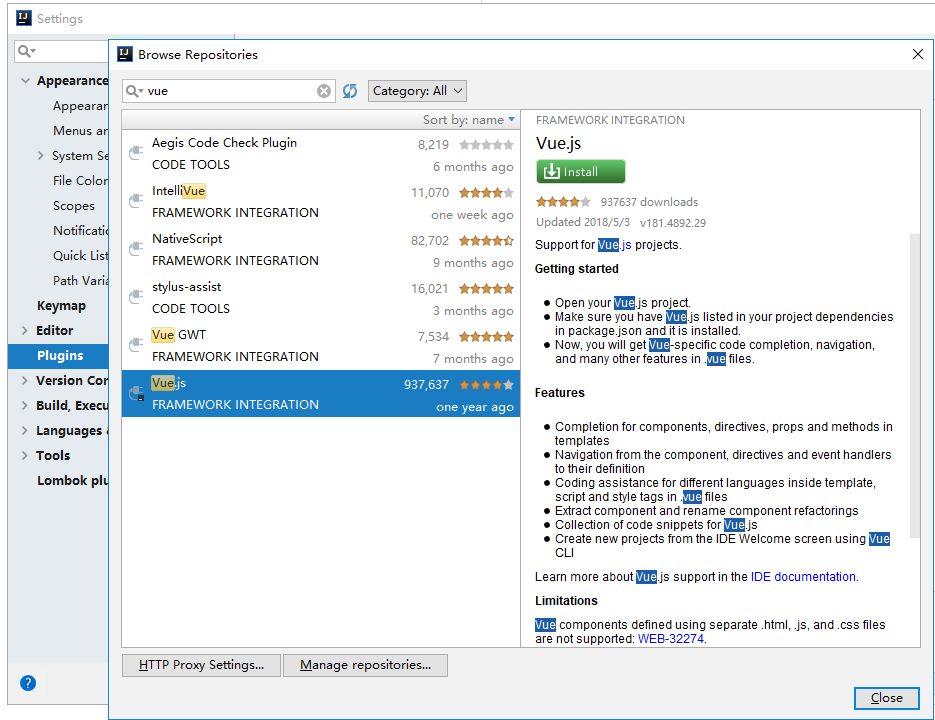Click the star rating of NativeScript
The width and height of the screenshot is (935, 720).
point(486,240)
